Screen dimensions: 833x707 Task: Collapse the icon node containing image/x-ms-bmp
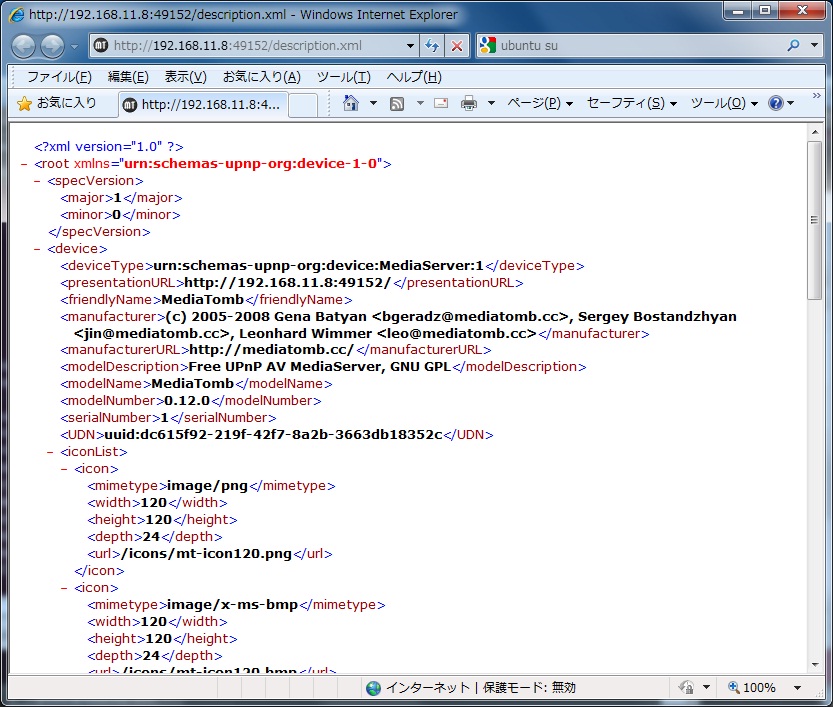(x=64, y=588)
